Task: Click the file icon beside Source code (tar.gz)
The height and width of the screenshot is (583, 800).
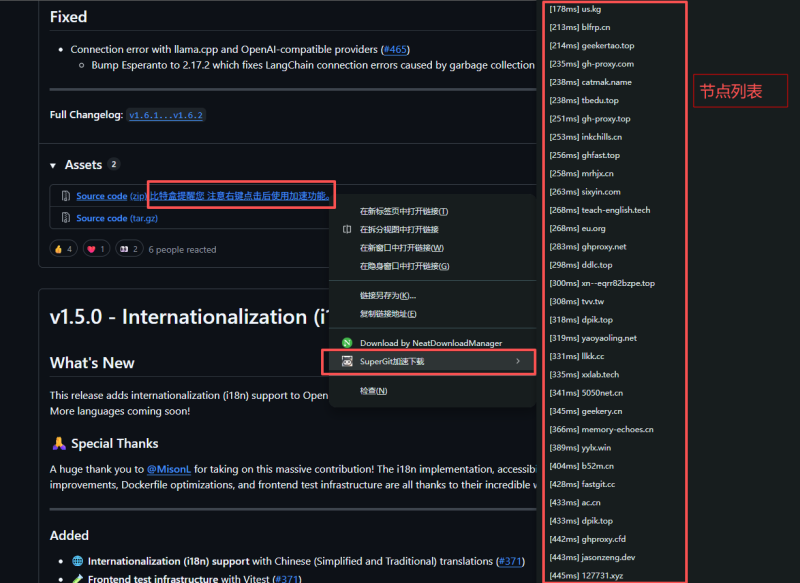Action: (65, 218)
